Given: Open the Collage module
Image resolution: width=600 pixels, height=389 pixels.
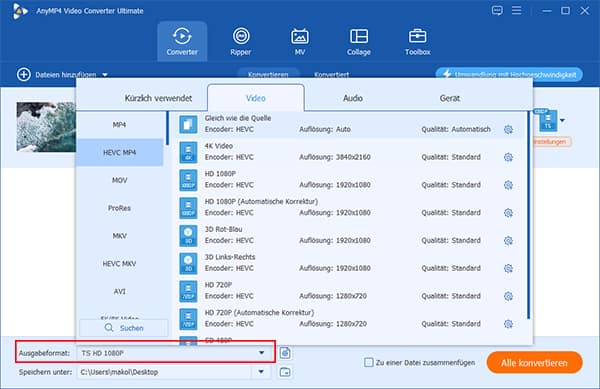Looking at the screenshot, I should [359, 41].
